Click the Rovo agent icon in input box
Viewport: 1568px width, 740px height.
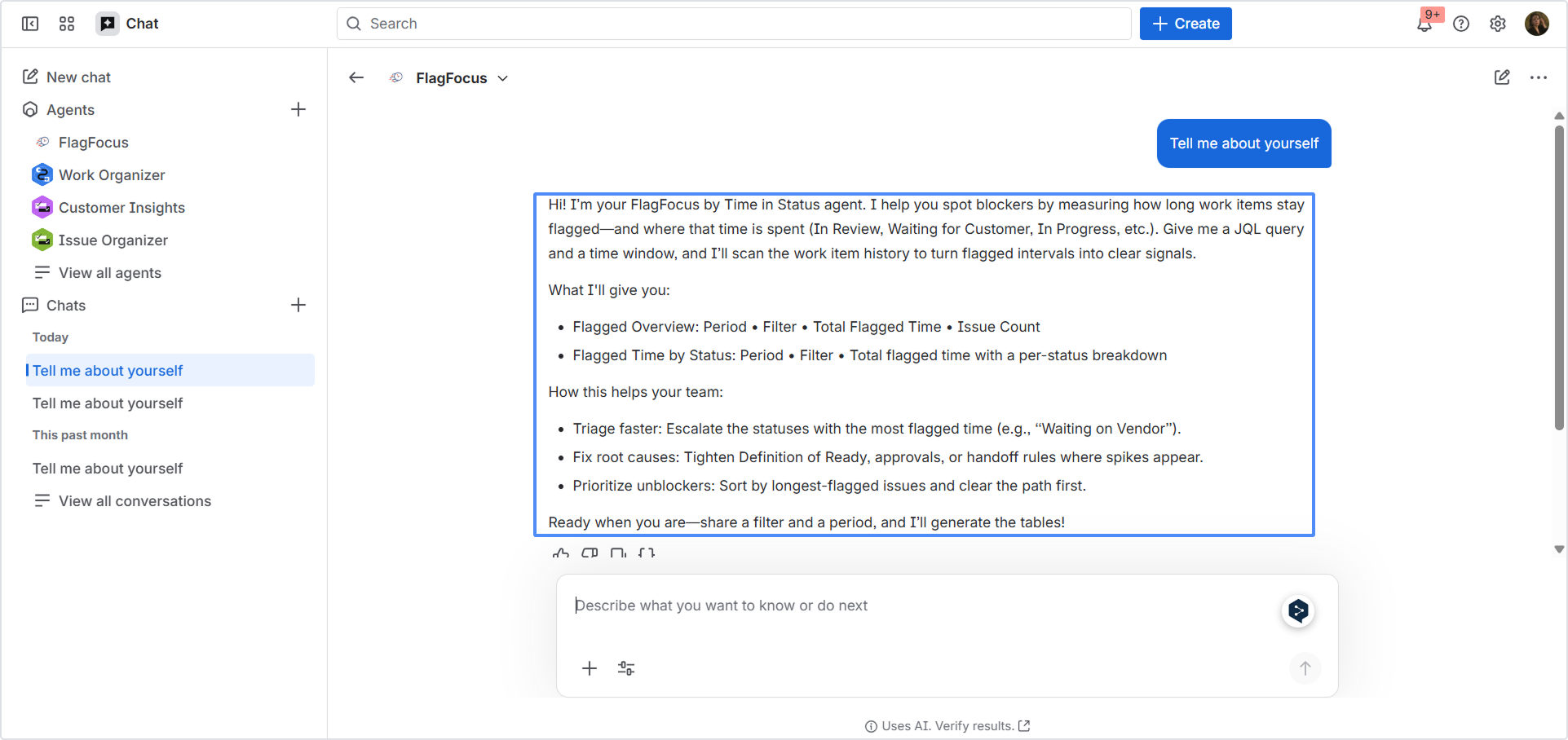point(1298,610)
